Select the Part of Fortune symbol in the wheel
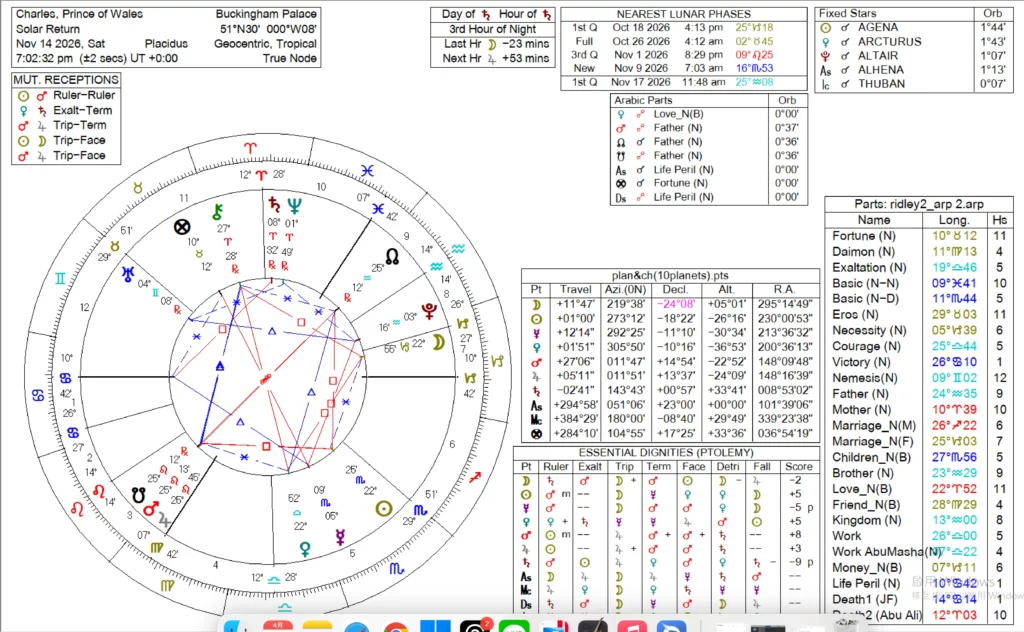 182,227
